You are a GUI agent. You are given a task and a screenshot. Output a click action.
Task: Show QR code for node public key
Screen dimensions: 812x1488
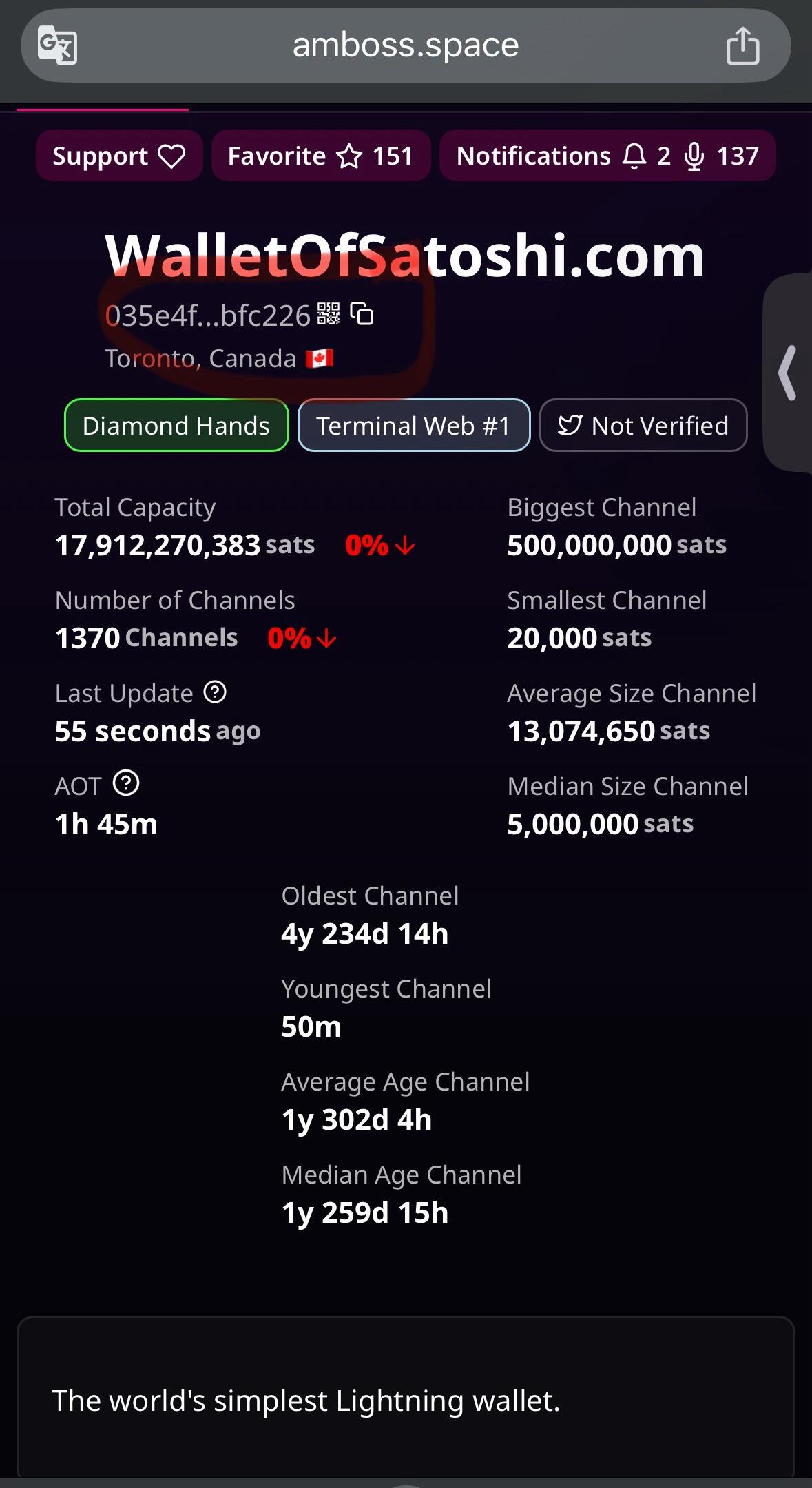(329, 314)
